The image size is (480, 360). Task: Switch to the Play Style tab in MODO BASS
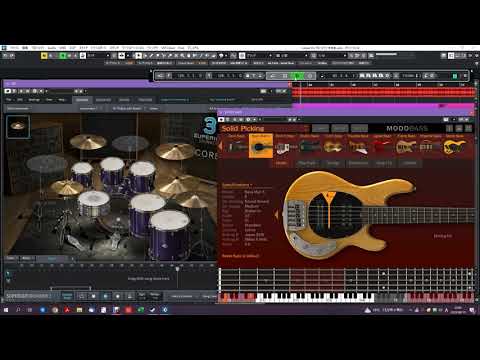[307, 163]
